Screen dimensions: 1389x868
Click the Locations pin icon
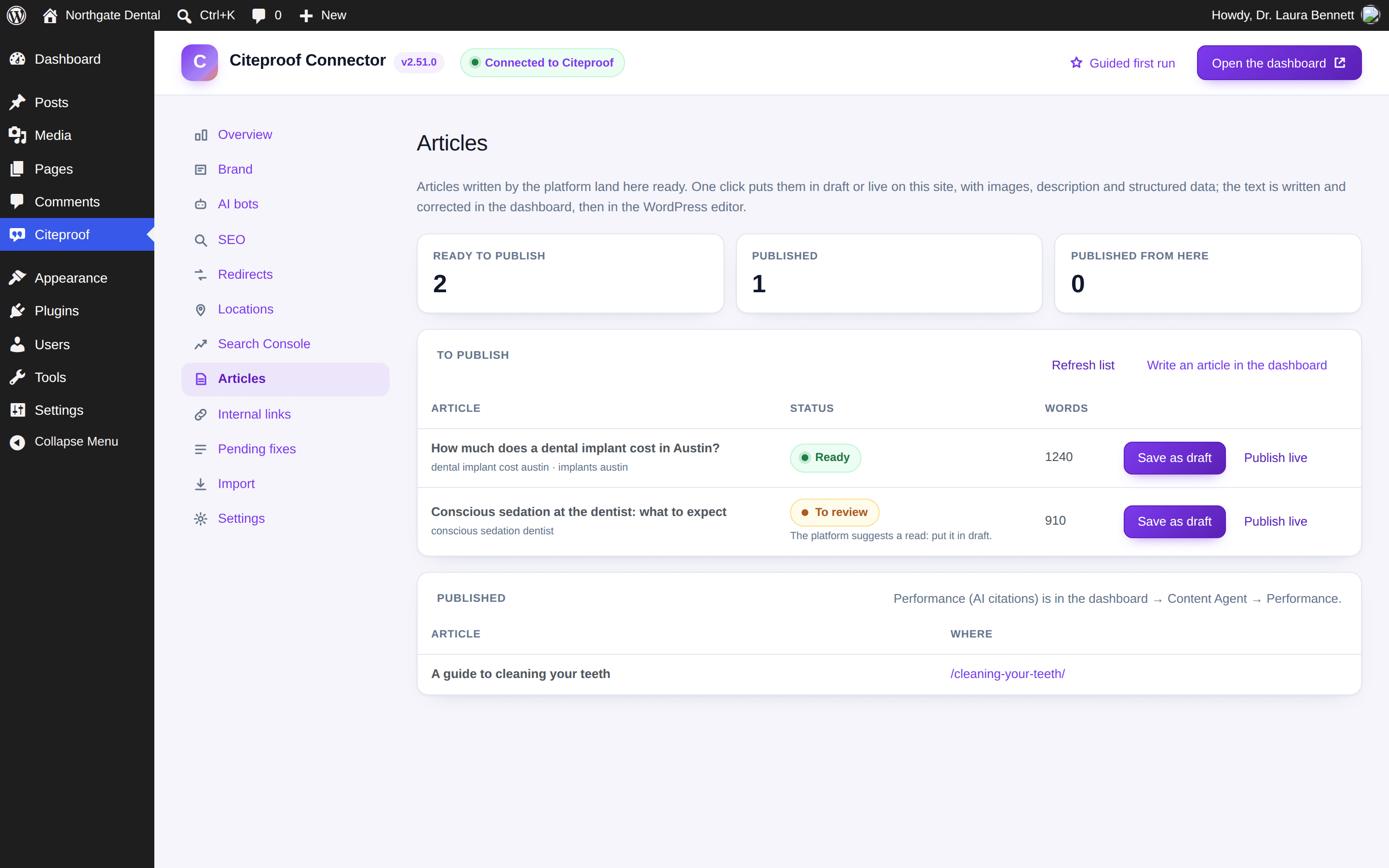[200, 310]
